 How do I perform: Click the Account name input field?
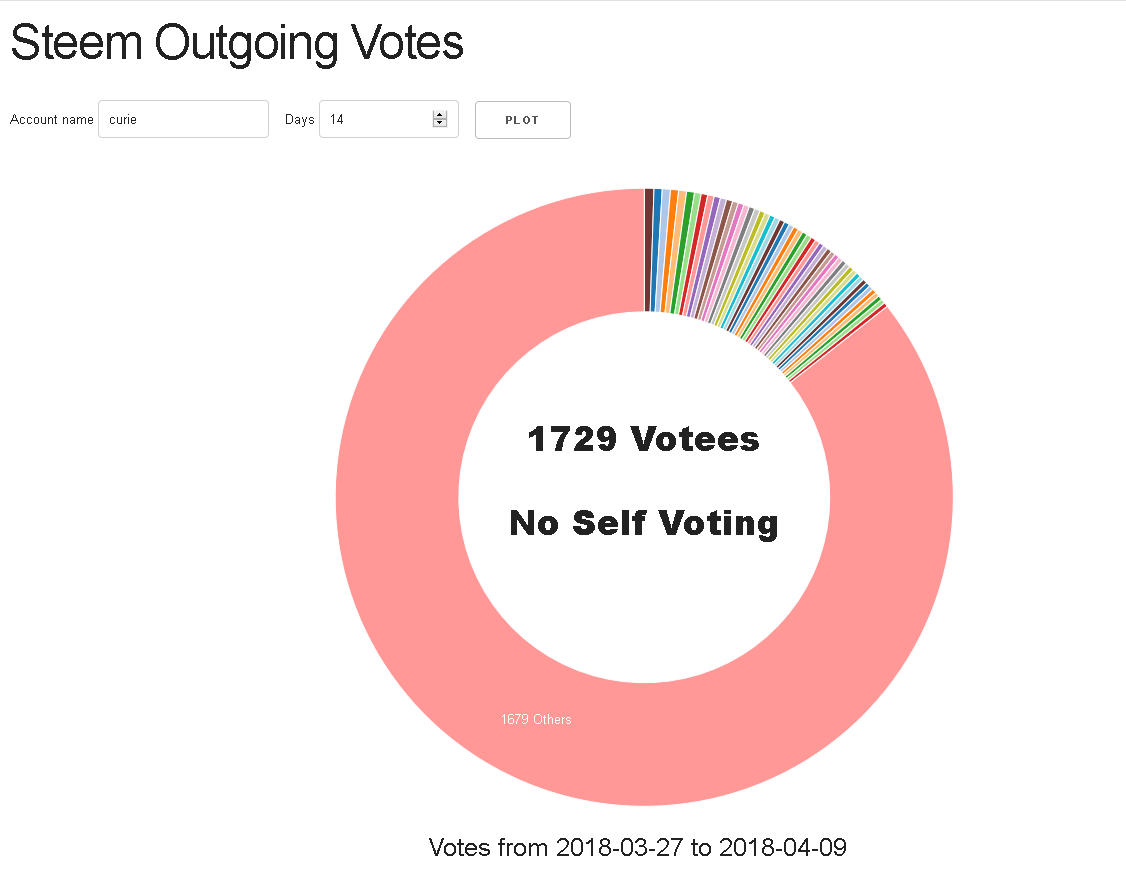coord(183,119)
